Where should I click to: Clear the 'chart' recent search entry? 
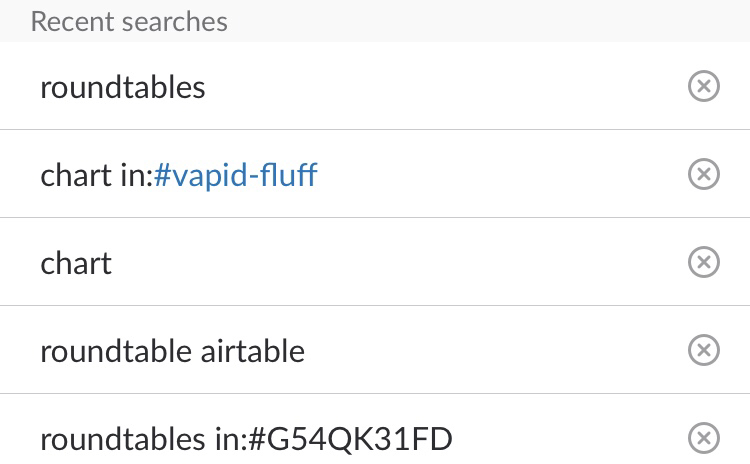pos(704,262)
